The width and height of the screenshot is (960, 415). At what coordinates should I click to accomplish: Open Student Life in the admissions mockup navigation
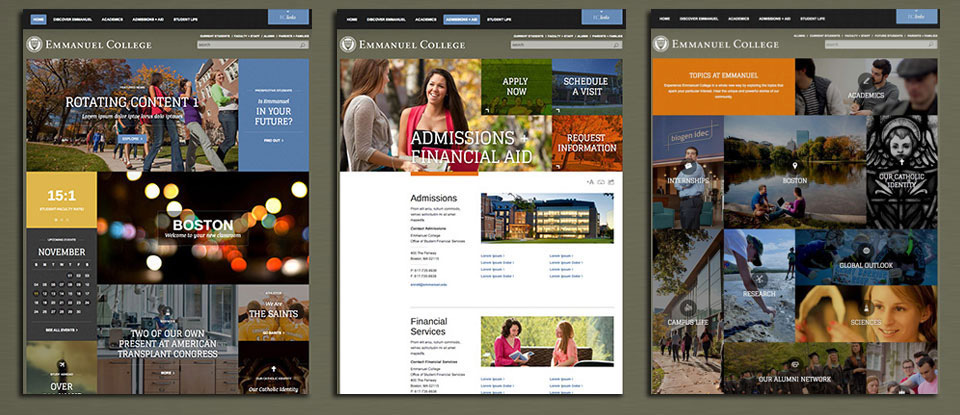click(499, 20)
